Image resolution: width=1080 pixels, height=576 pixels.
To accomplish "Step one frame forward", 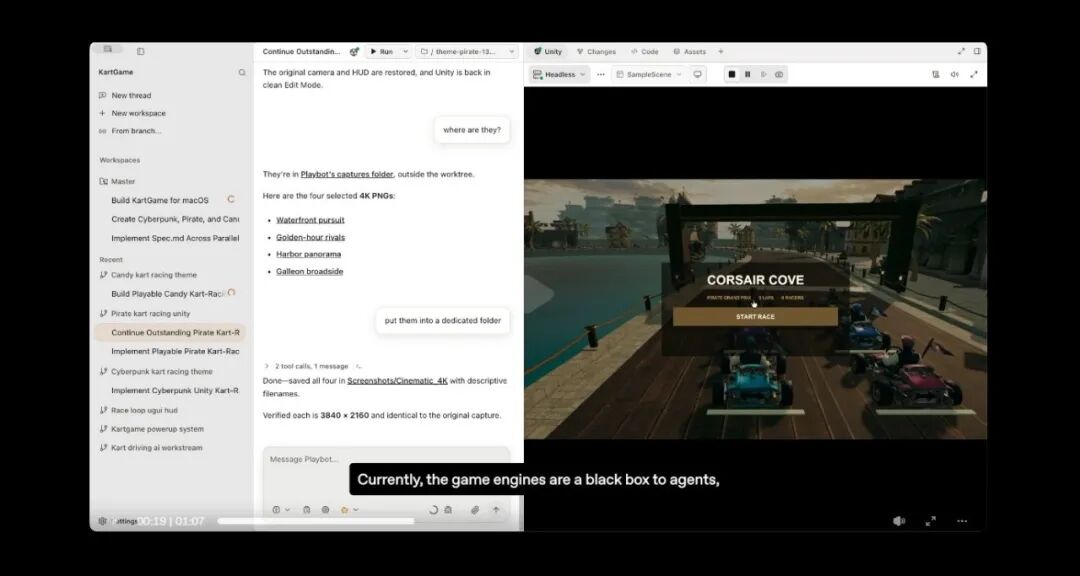I will pyautogui.click(x=763, y=74).
